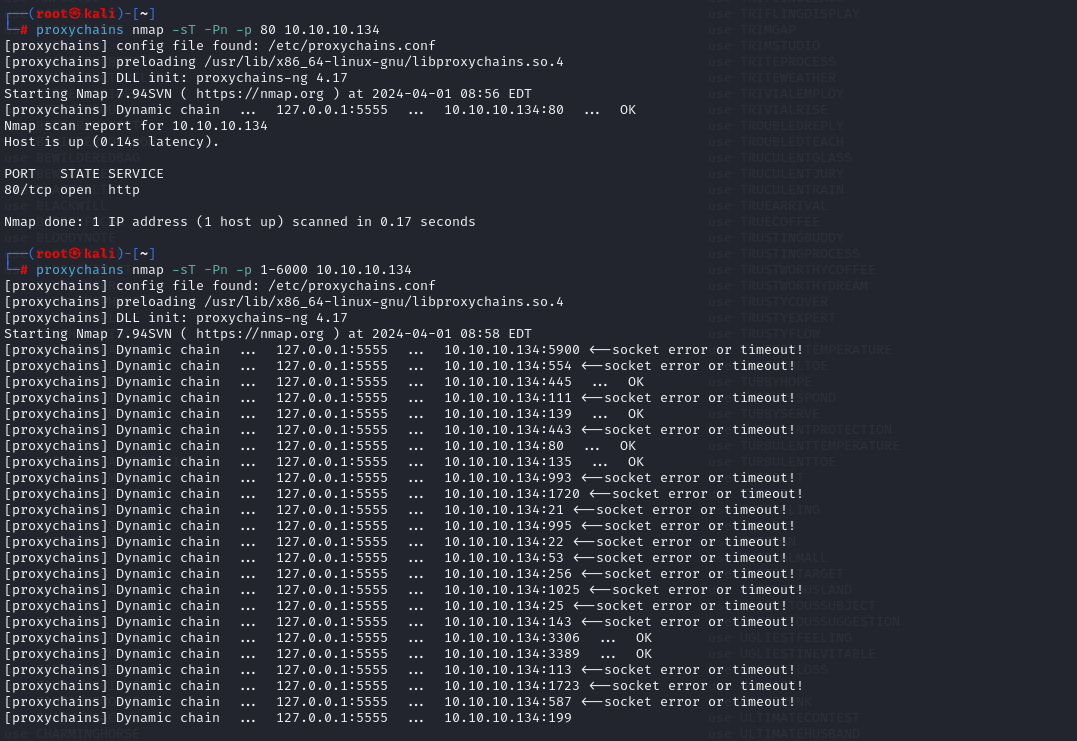1077x741 pixels.
Task: Click the tilde directory in the first prompt
Action: point(144,14)
